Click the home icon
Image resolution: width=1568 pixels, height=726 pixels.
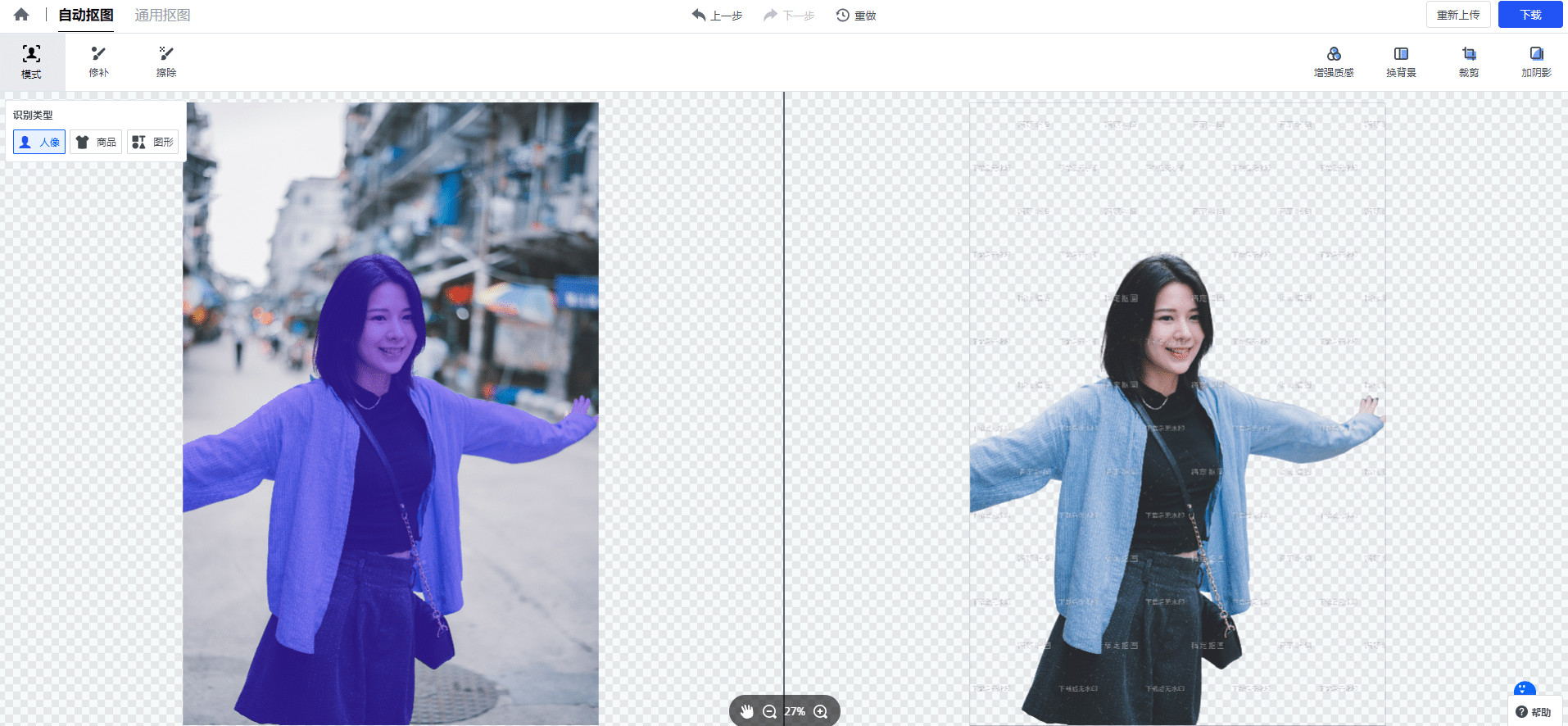pos(21,15)
